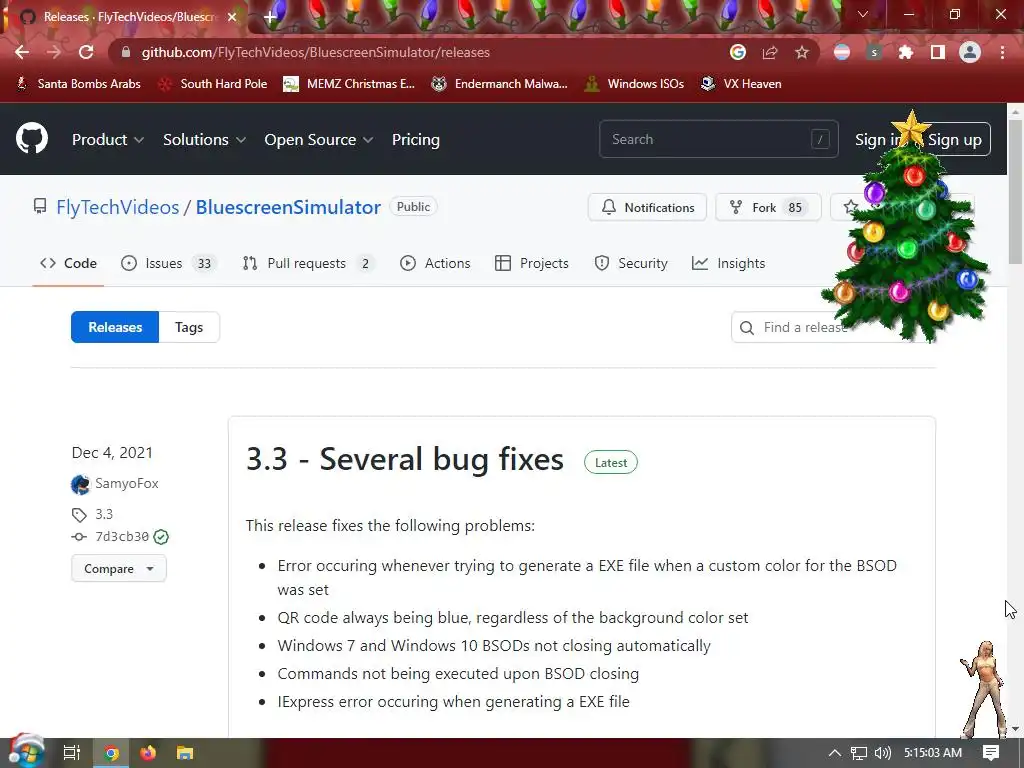Image resolution: width=1024 pixels, height=768 pixels.
Task: Open the Compare dropdown
Action: tap(119, 568)
